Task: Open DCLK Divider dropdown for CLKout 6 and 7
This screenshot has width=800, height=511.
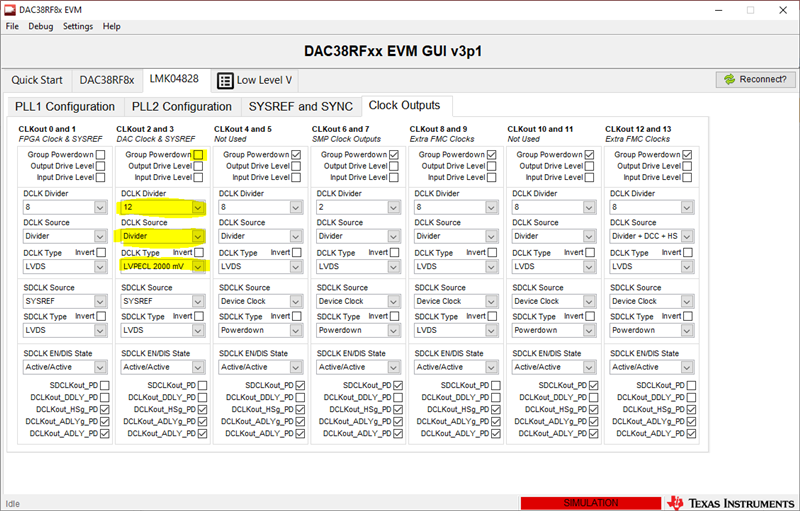Action: pyautogui.click(x=358, y=207)
